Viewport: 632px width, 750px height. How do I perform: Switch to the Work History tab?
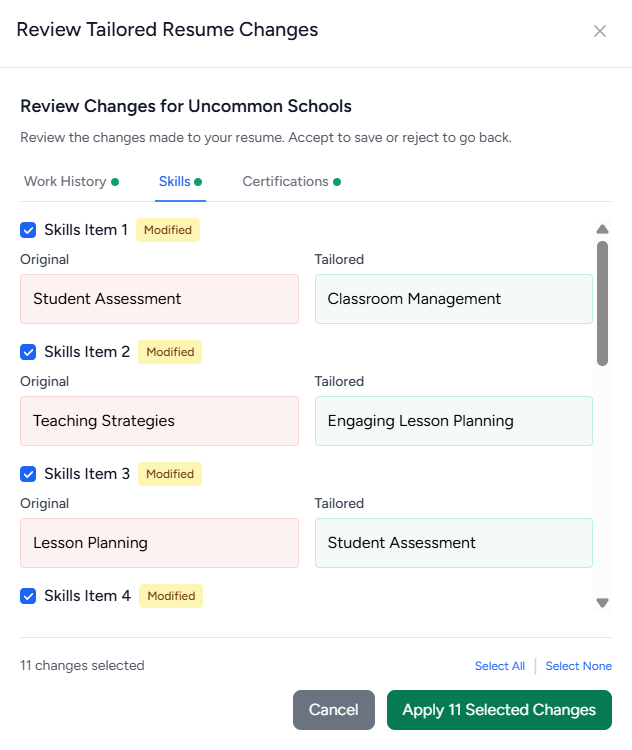[71, 182]
